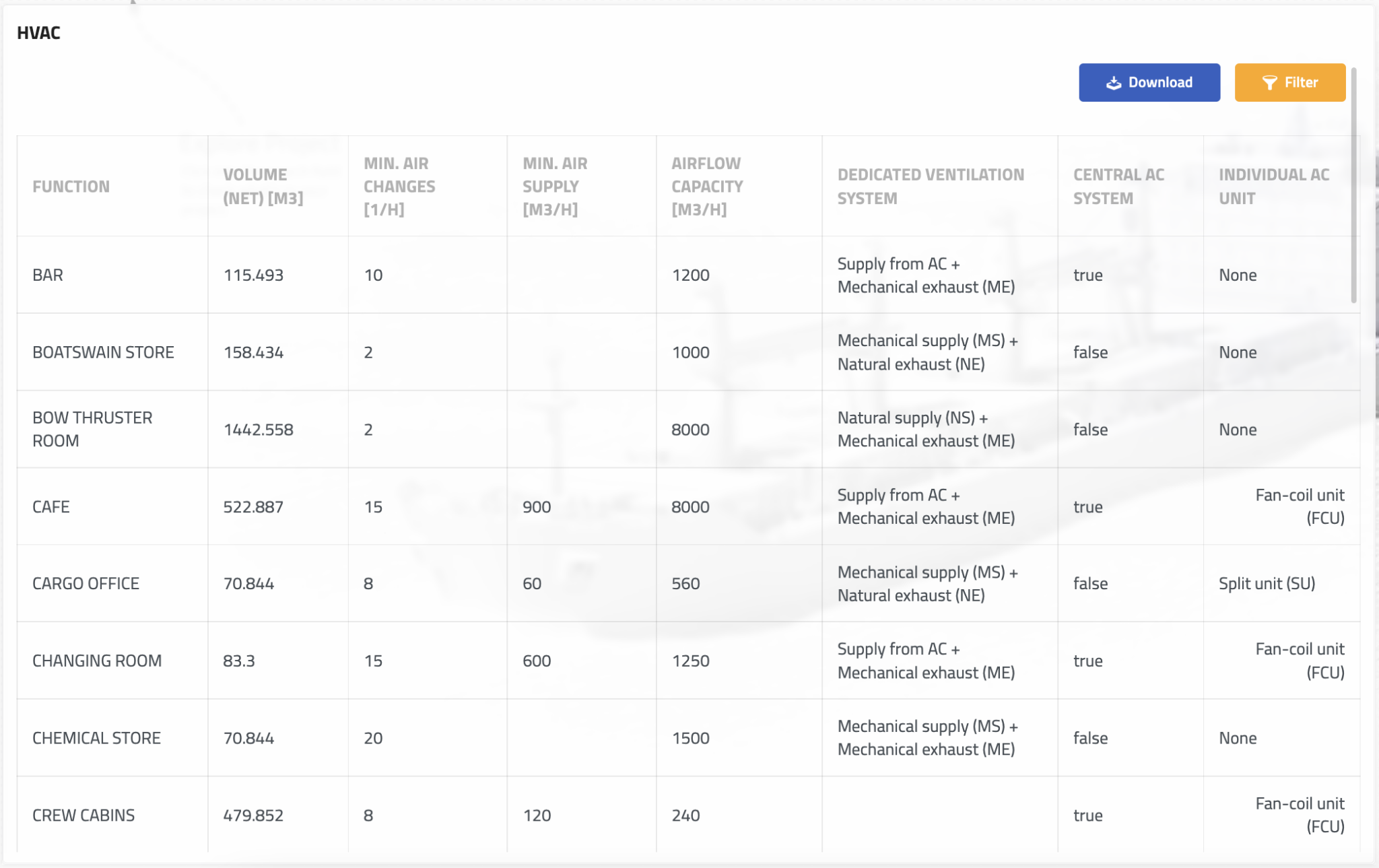Select the CARGO OFFICE row
This screenshot has height=868, width=1379.
point(86,583)
